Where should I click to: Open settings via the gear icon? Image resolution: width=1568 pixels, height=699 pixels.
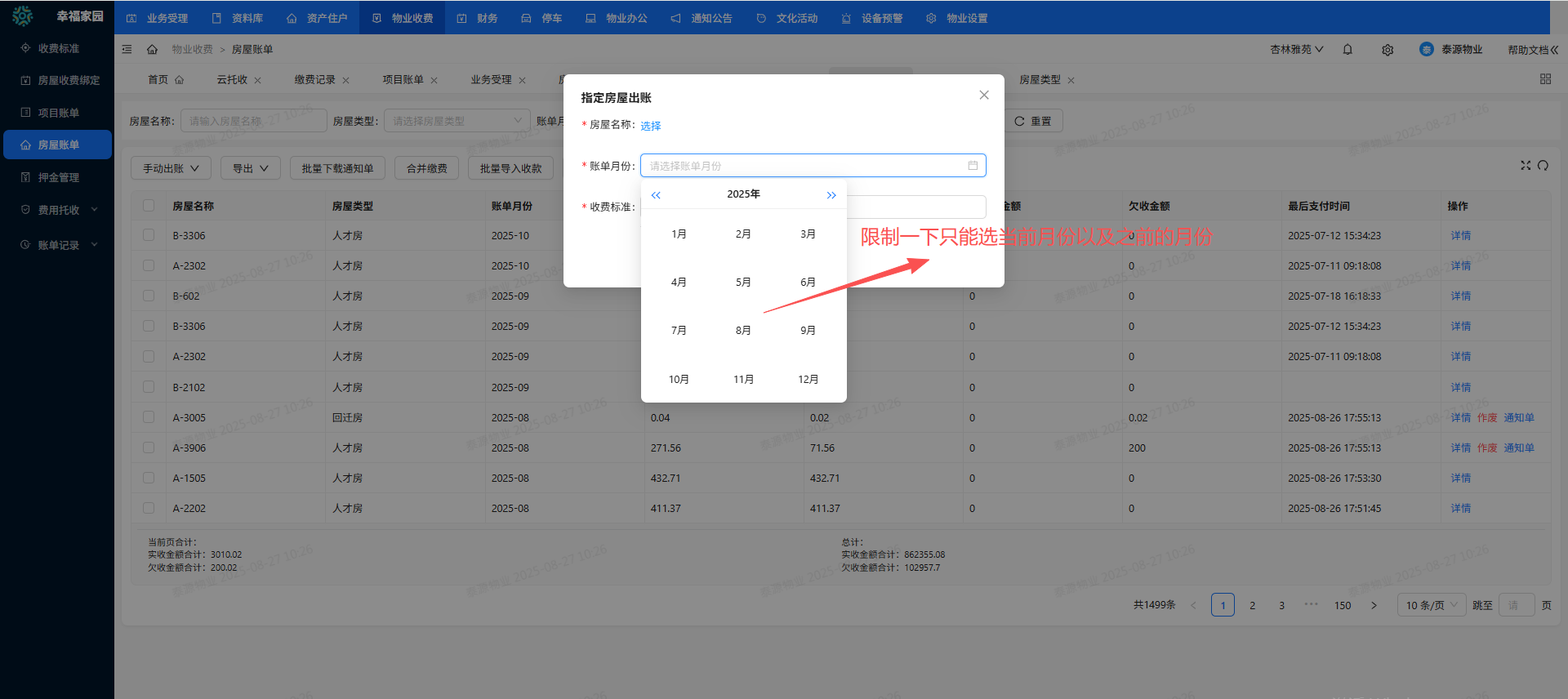1388,50
